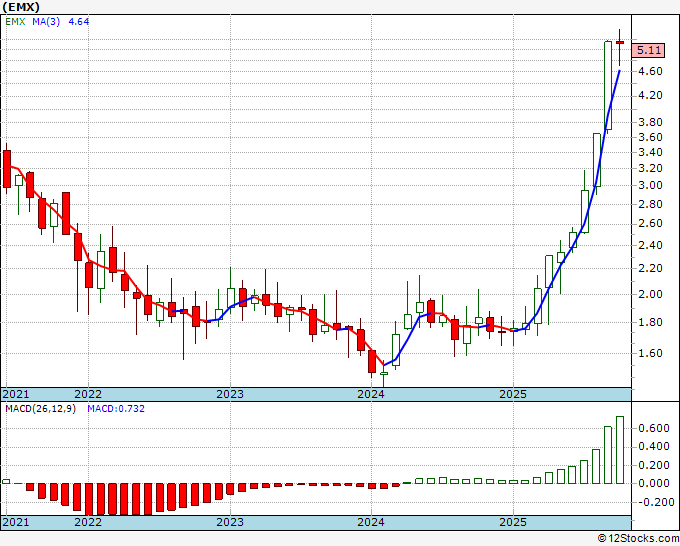Click 2022 on the MACD time axis
The image size is (680, 546).
click(88, 522)
